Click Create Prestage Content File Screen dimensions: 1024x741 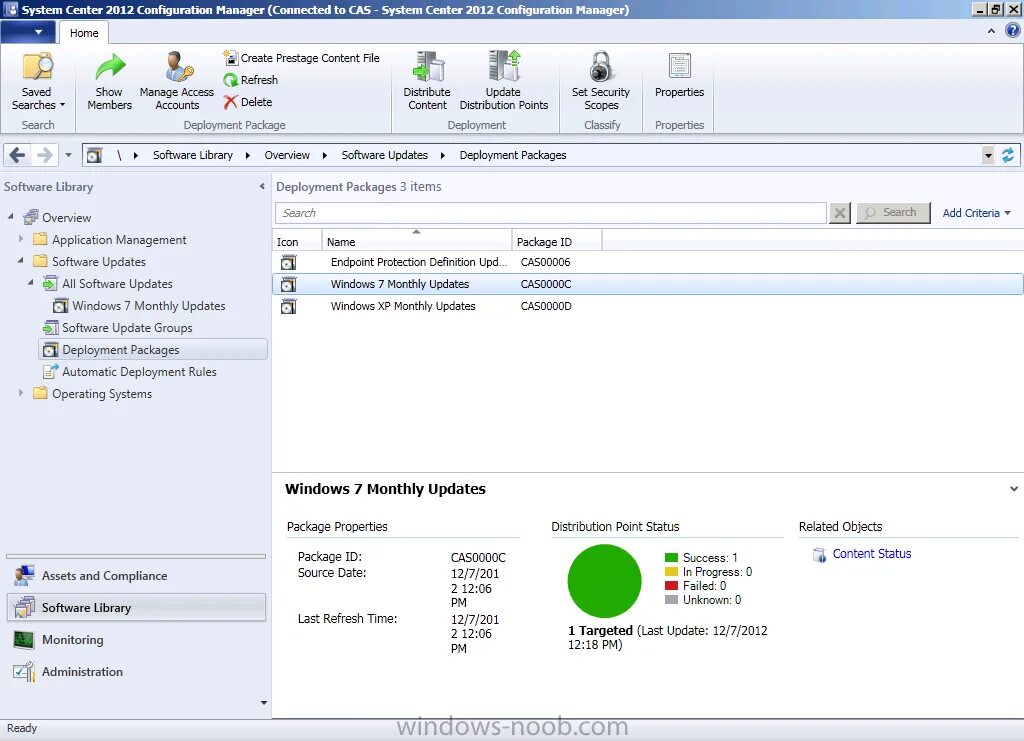pyautogui.click(x=301, y=58)
